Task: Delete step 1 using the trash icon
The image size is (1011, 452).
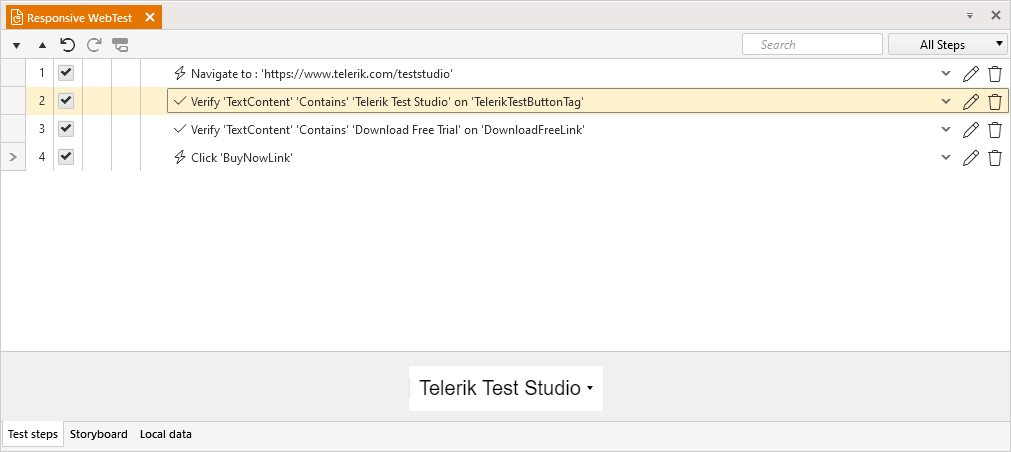Action: pos(995,74)
